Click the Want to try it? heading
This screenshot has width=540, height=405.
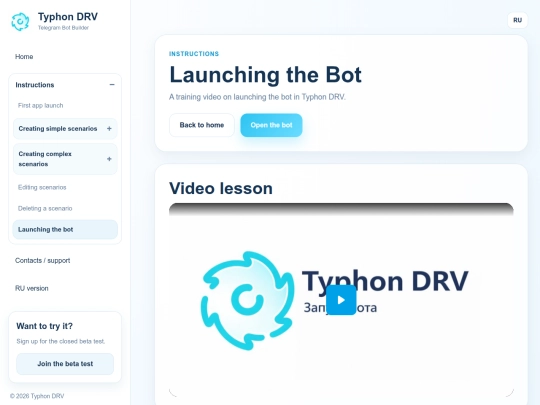click(44, 326)
